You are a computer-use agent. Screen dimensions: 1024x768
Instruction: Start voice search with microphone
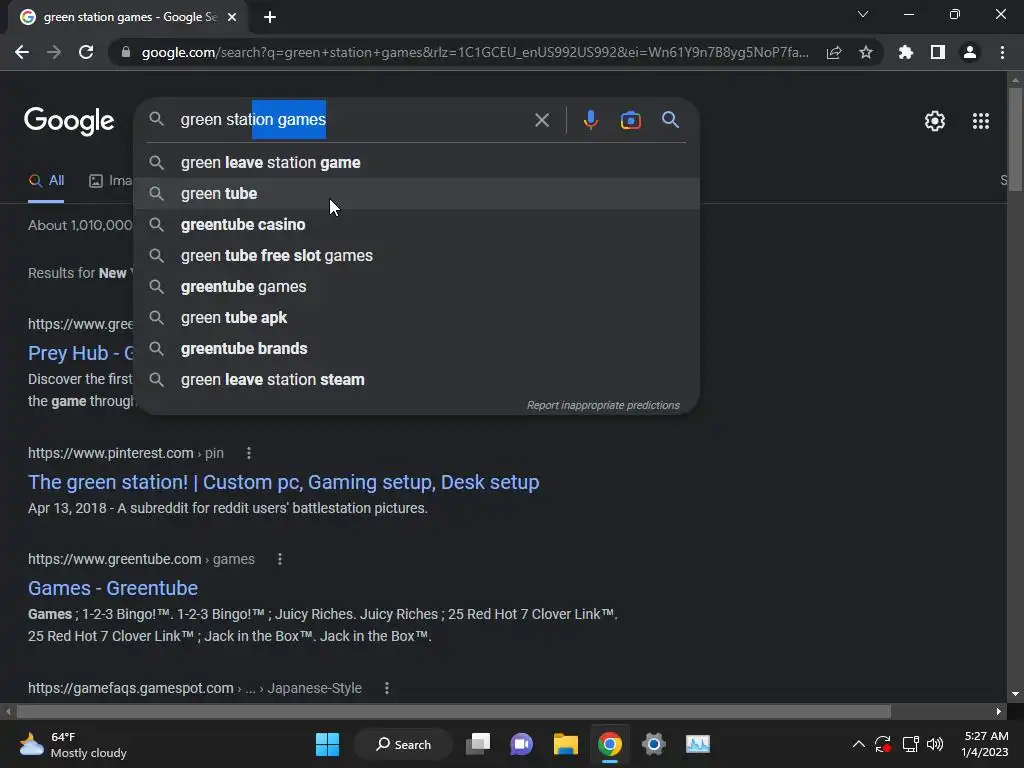click(590, 120)
